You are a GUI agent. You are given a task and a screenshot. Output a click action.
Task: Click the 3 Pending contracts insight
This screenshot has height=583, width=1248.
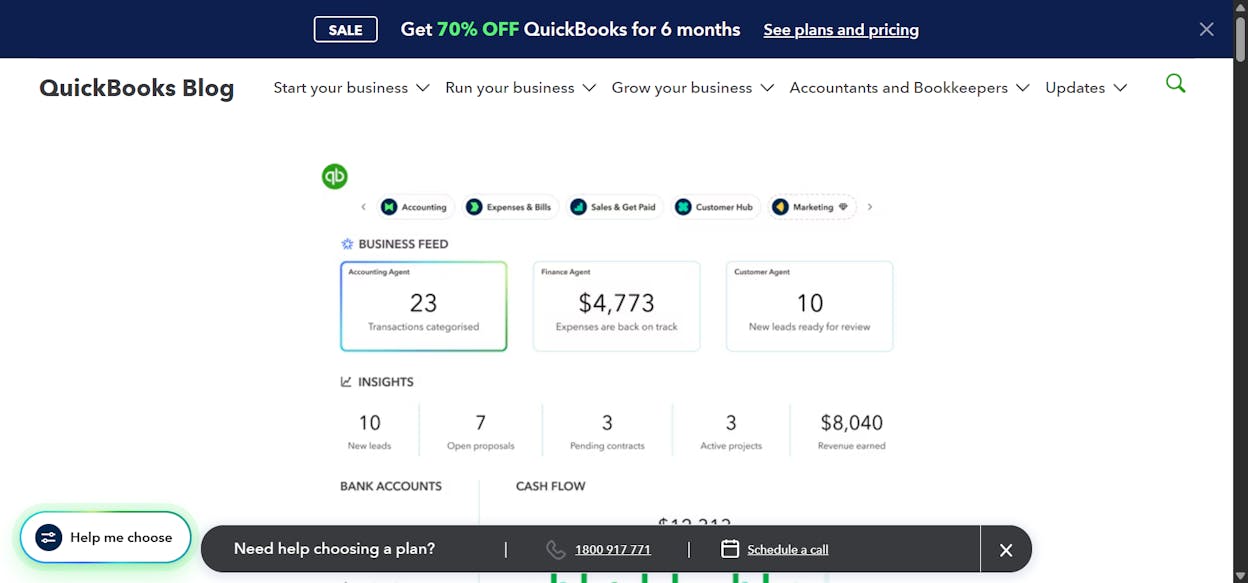tap(607, 431)
